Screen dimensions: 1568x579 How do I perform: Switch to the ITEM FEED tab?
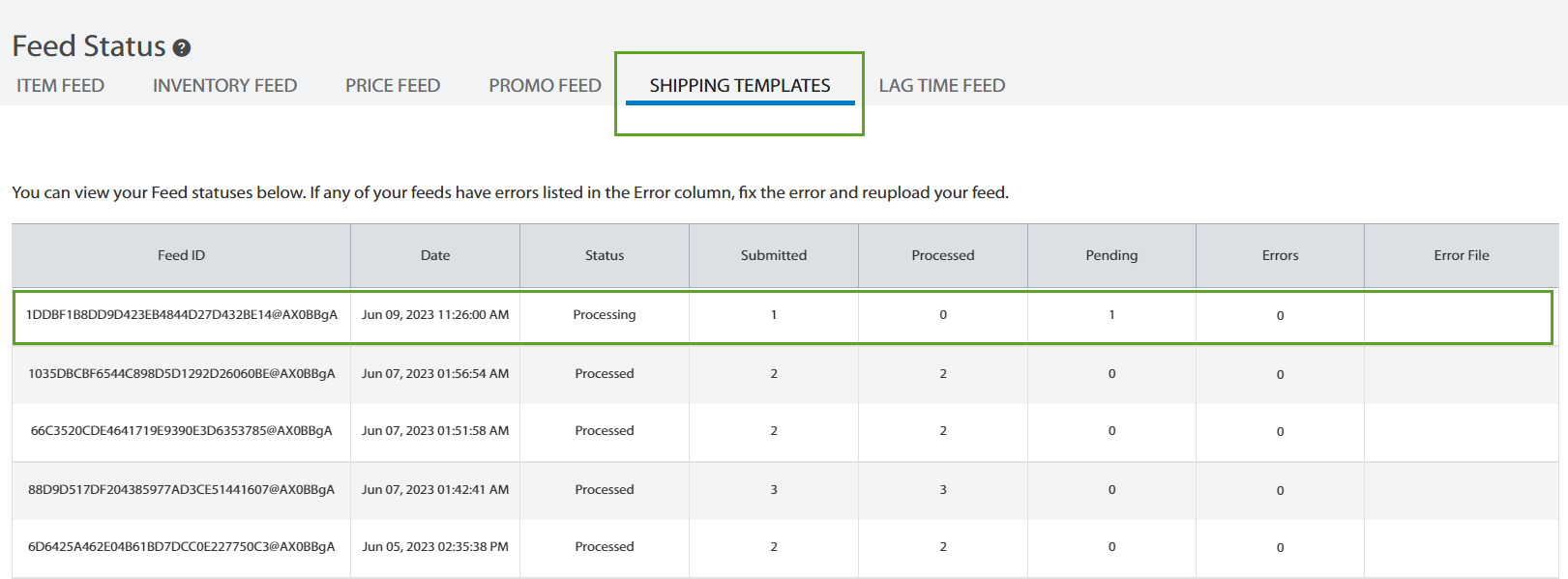pos(60,85)
